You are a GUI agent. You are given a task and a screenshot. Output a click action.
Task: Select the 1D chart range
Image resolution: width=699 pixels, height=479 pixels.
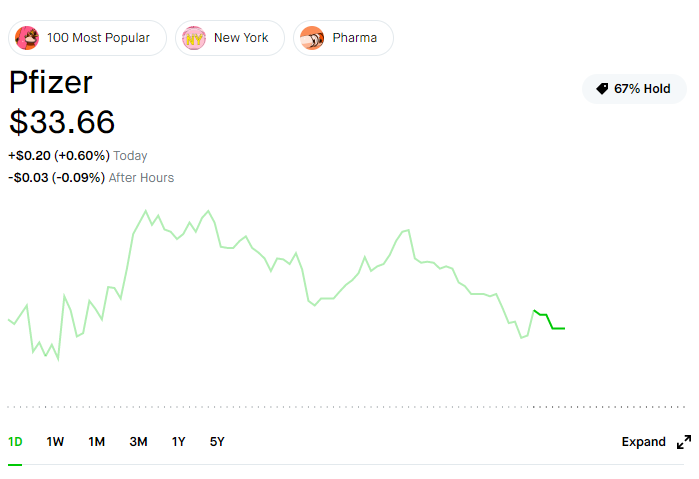coord(15,442)
